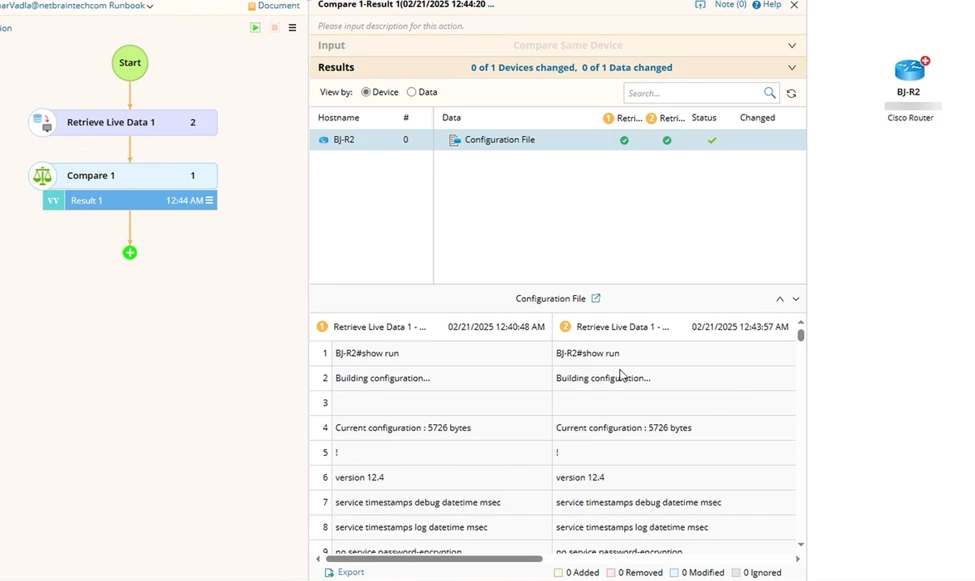Refresh the results list

pyautogui.click(x=791, y=93)
